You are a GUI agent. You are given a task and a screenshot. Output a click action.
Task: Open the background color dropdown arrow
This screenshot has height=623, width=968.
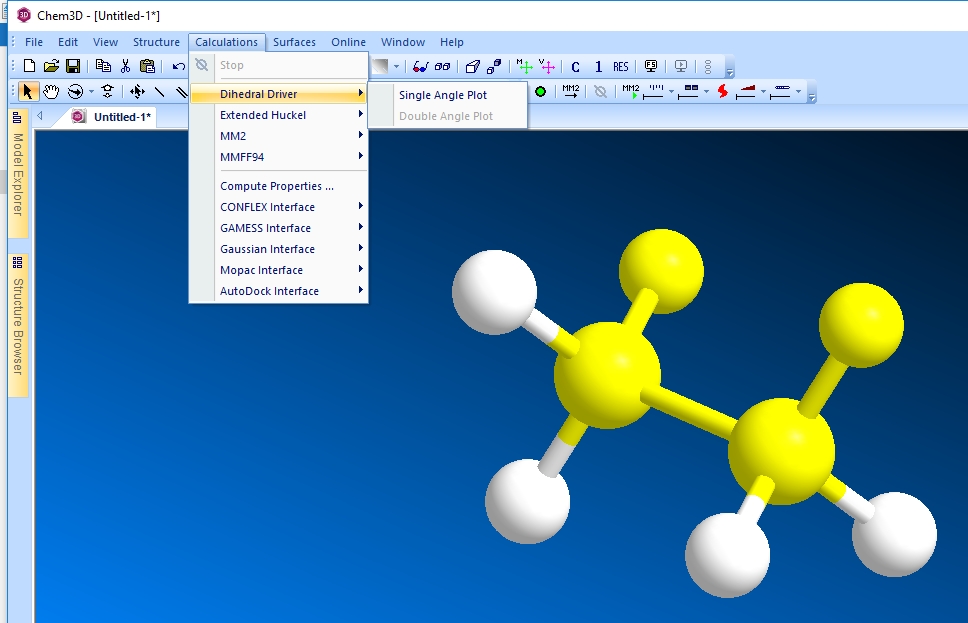tap(396, 67)
